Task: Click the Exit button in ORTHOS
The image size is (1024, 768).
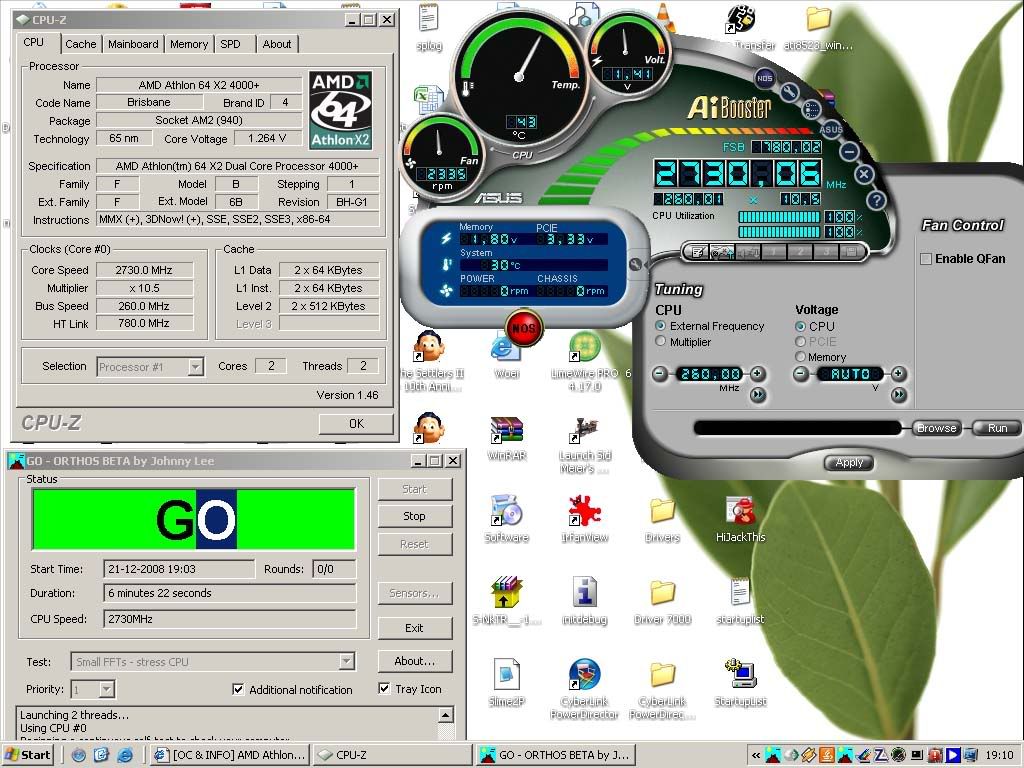Action: click(x=414, y=628)
